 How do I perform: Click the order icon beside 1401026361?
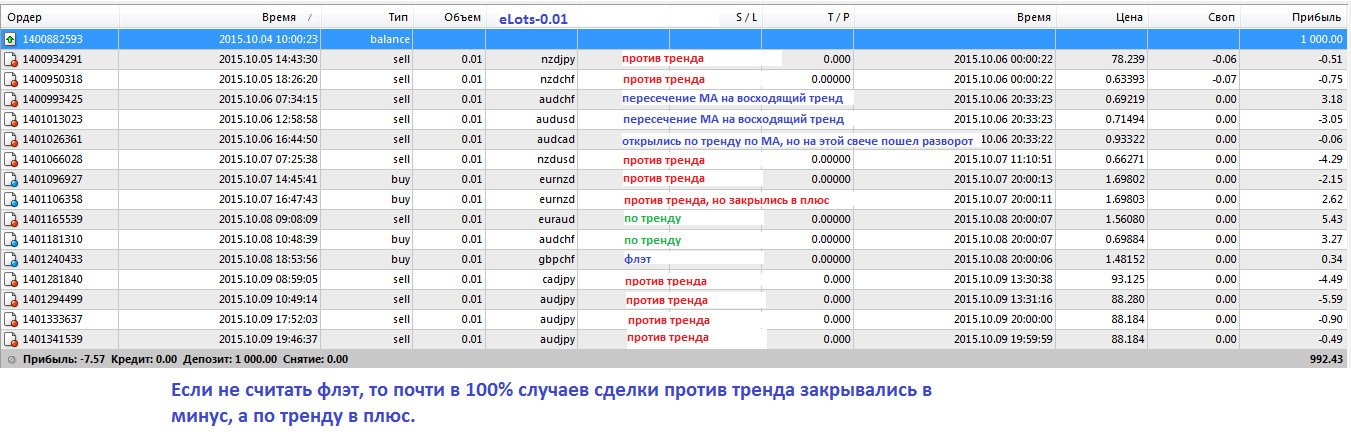point(10,139)
